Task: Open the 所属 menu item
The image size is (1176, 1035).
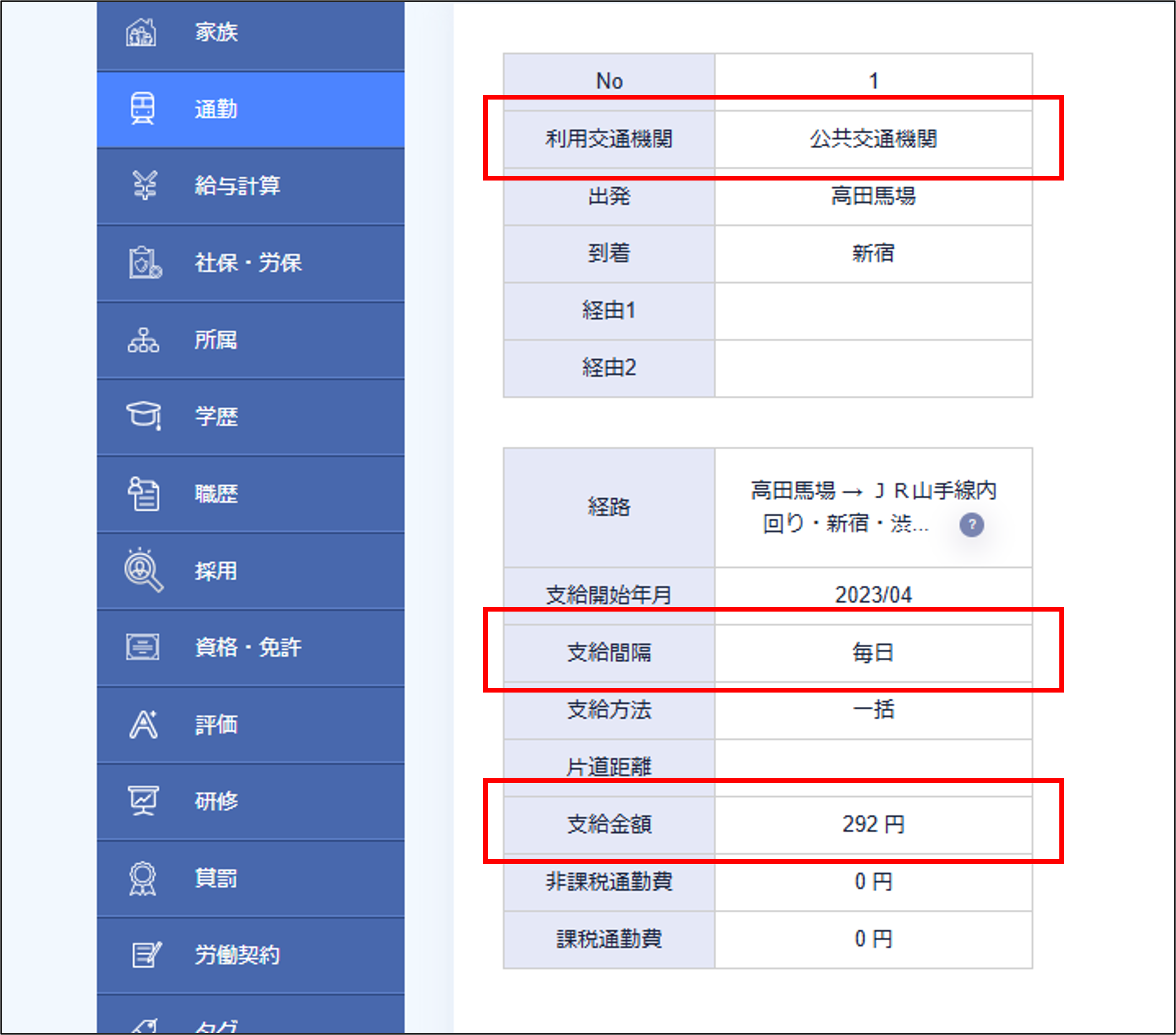Action: point(250,340)
